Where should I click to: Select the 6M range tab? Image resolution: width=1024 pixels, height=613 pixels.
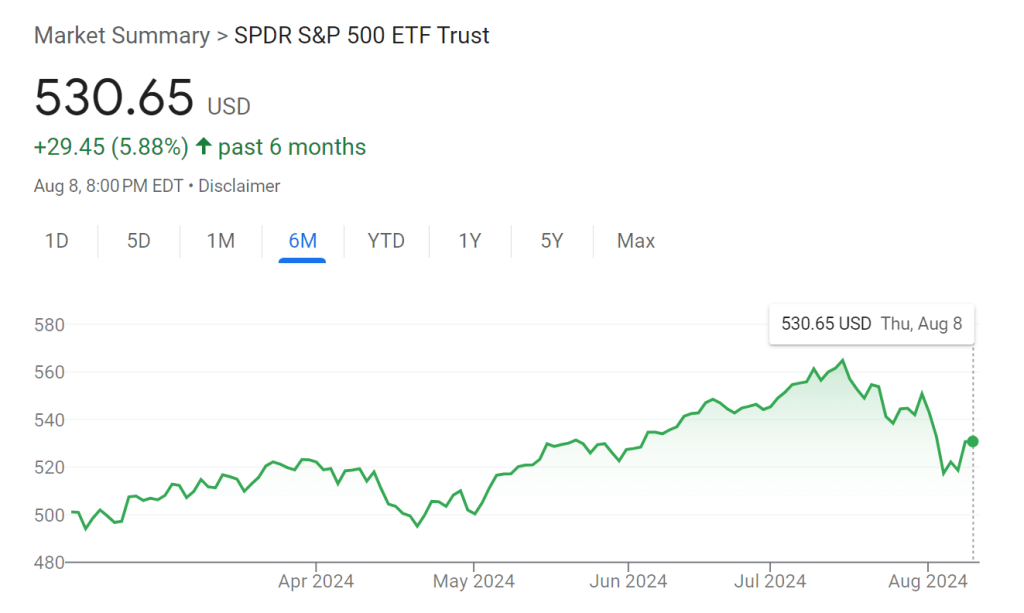302,241
